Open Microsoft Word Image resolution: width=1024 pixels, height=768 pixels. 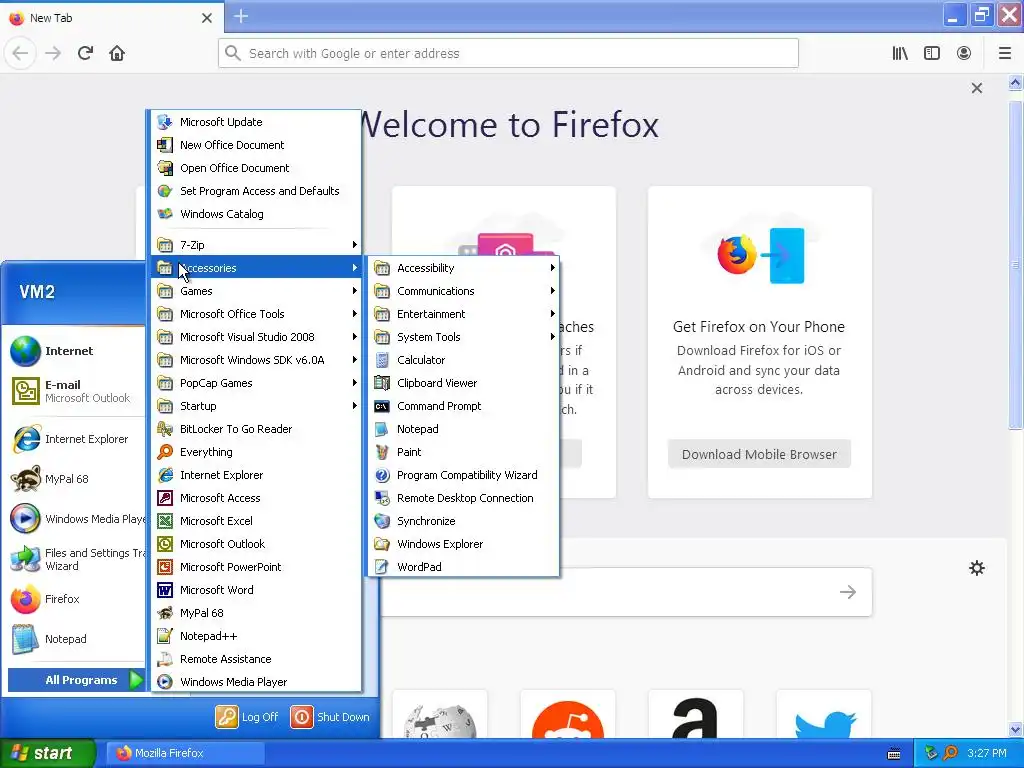(257, 590)
